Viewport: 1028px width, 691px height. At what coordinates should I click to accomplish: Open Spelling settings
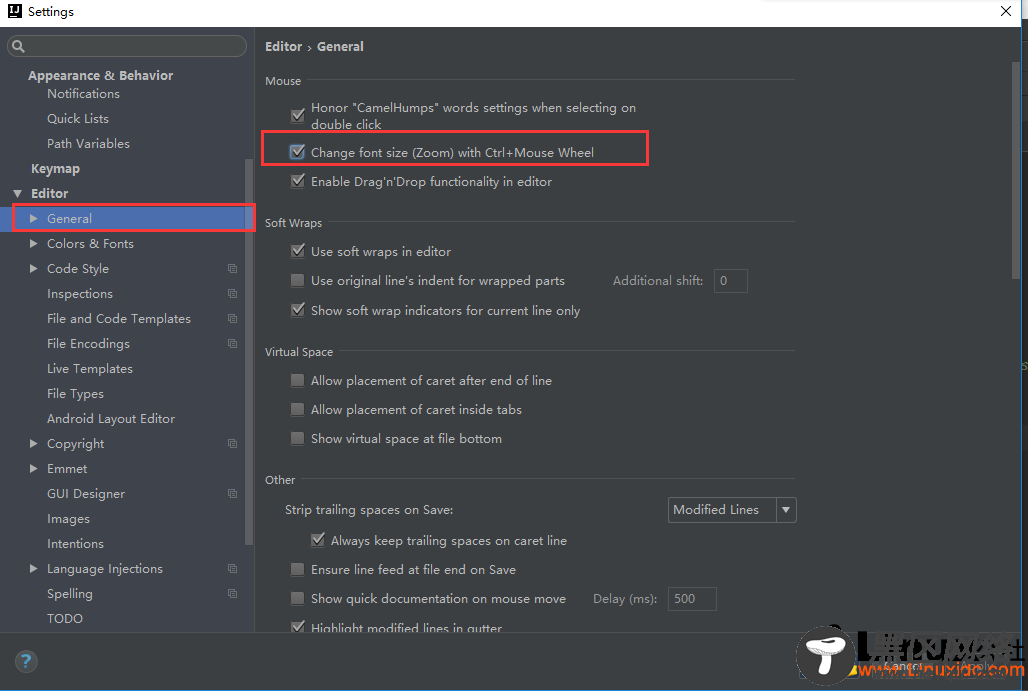69,593
